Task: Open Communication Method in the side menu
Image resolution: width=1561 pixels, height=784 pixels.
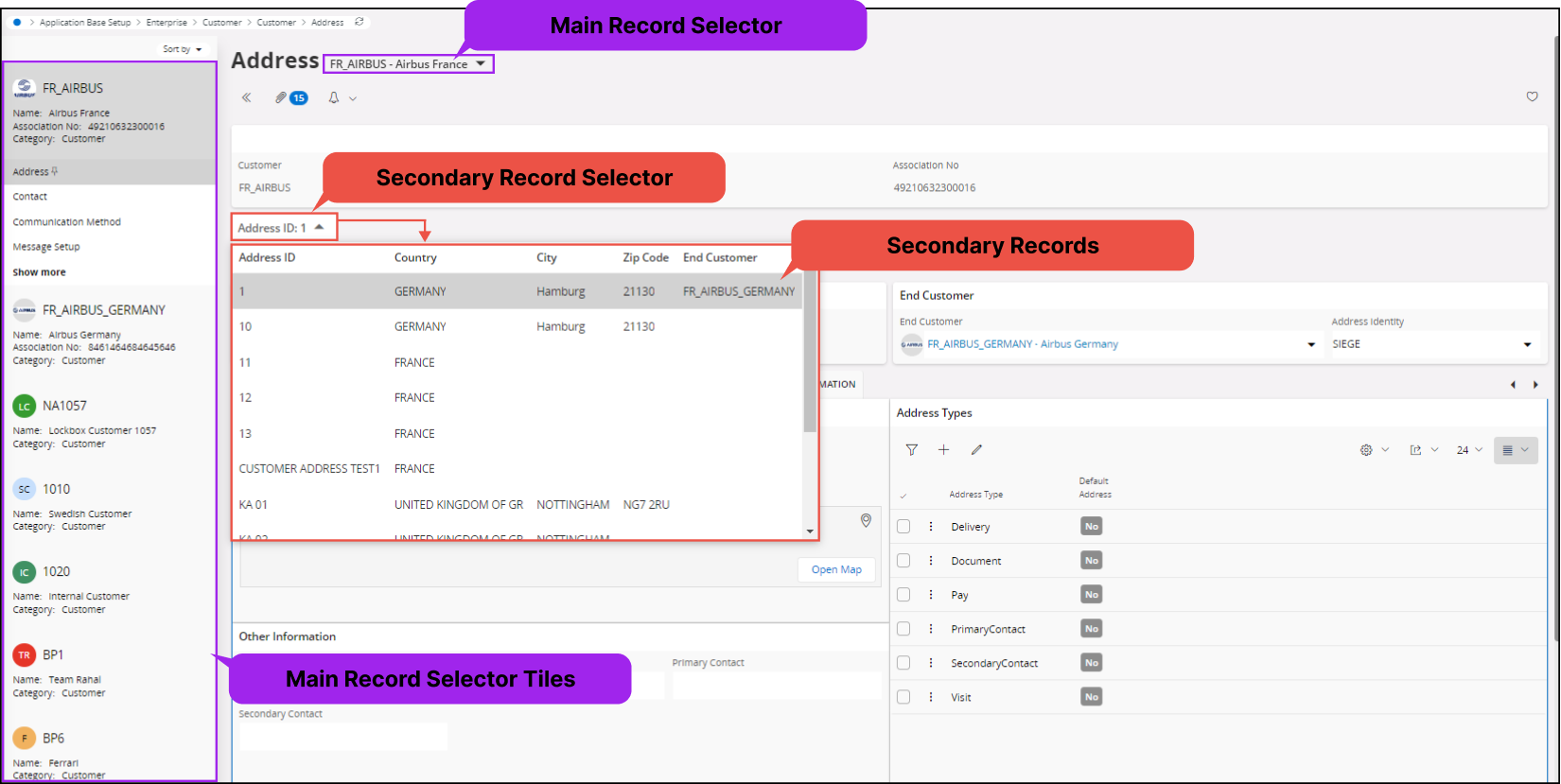Action: (x=67, y=222)
